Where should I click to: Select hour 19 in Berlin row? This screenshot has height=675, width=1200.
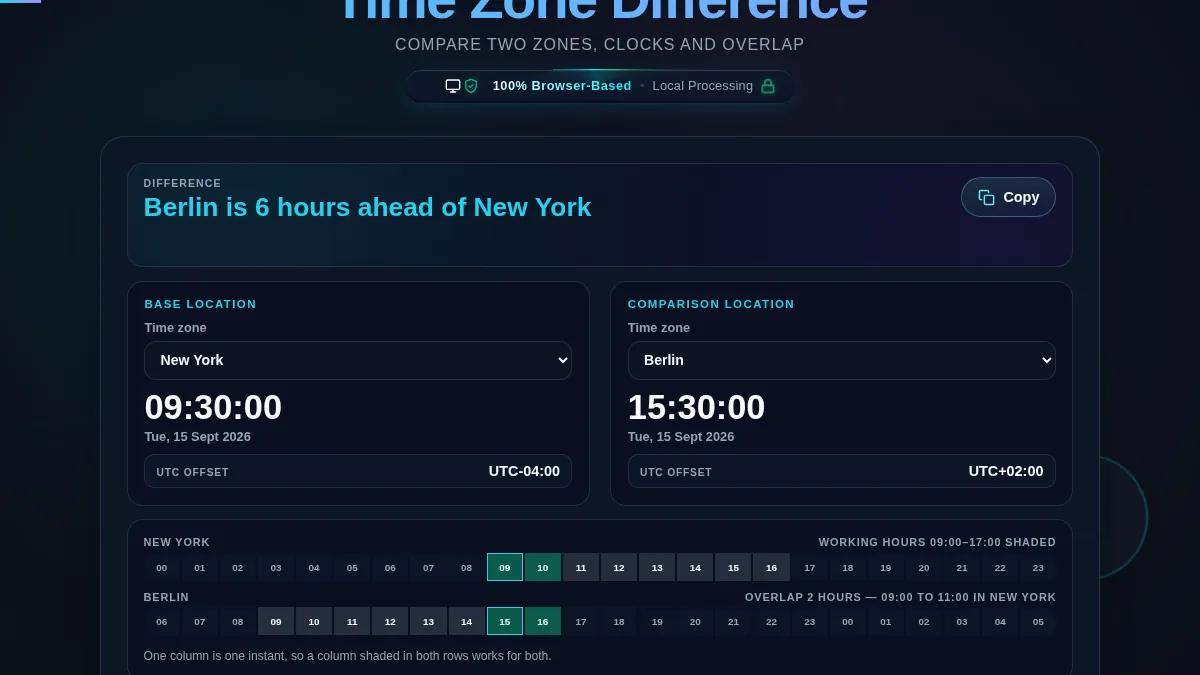point(657,621)
